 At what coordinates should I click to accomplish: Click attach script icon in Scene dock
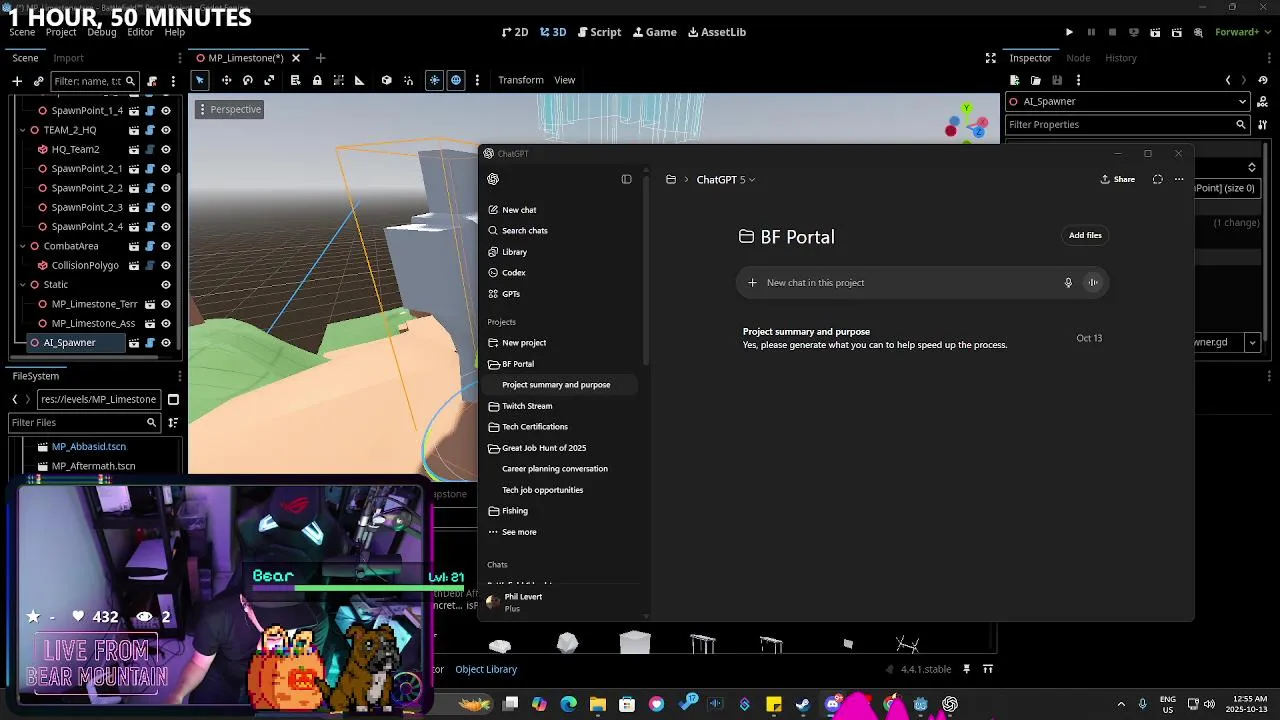coord(152,81)
